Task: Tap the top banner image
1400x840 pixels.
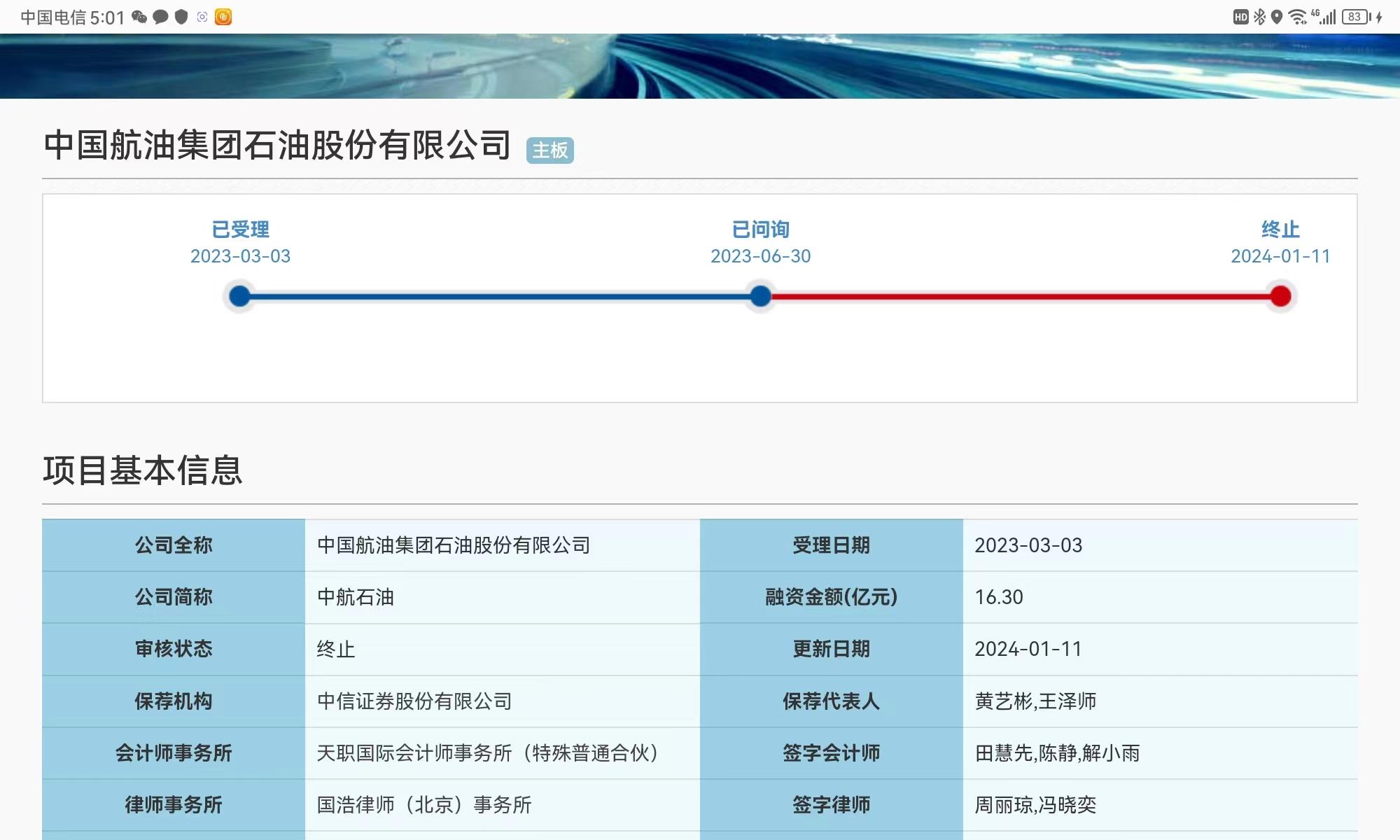Action: pyautogui.click(x=700, y=66)
